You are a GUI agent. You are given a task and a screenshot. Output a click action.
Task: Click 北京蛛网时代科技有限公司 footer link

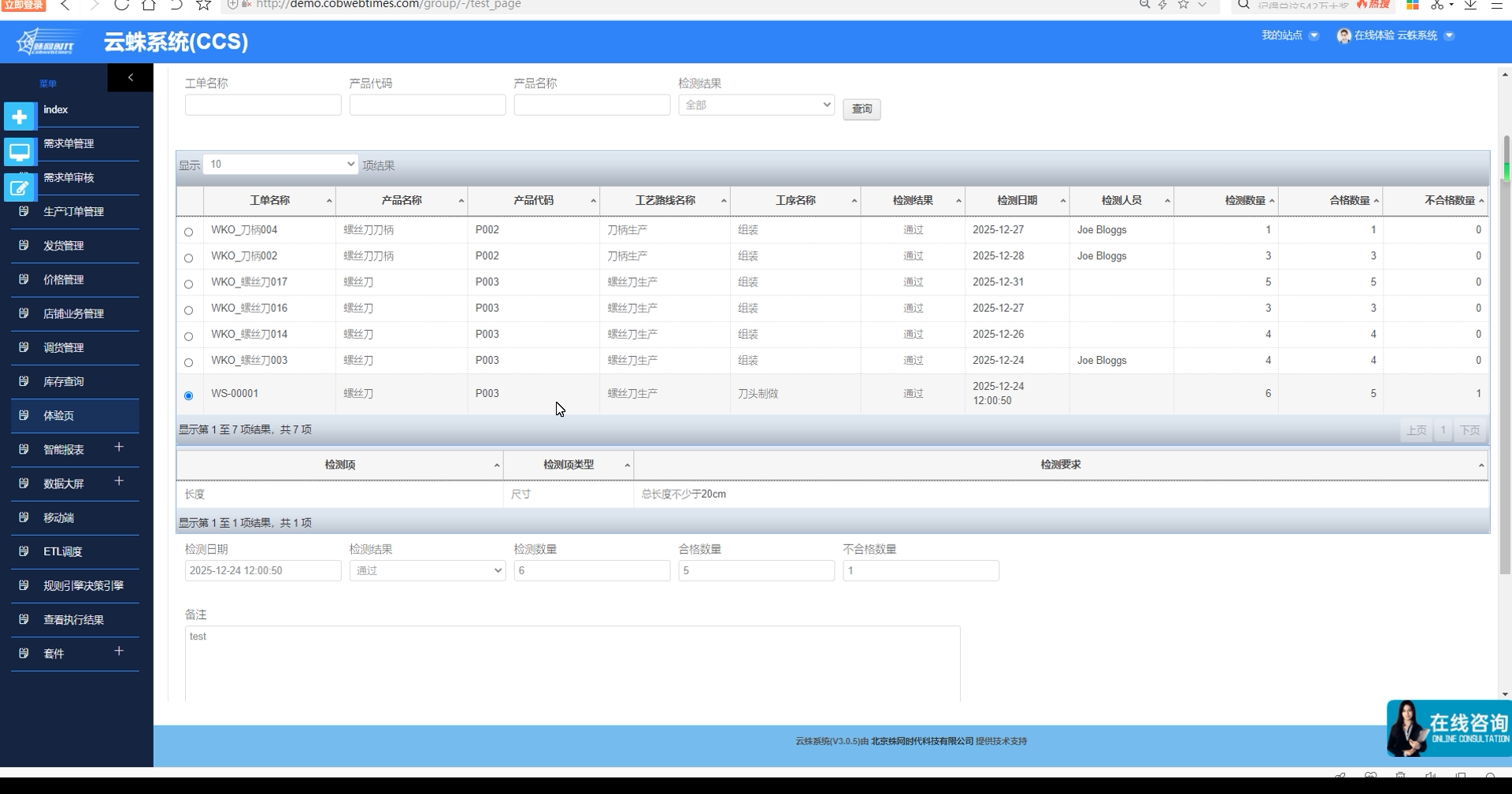[922, 741]
